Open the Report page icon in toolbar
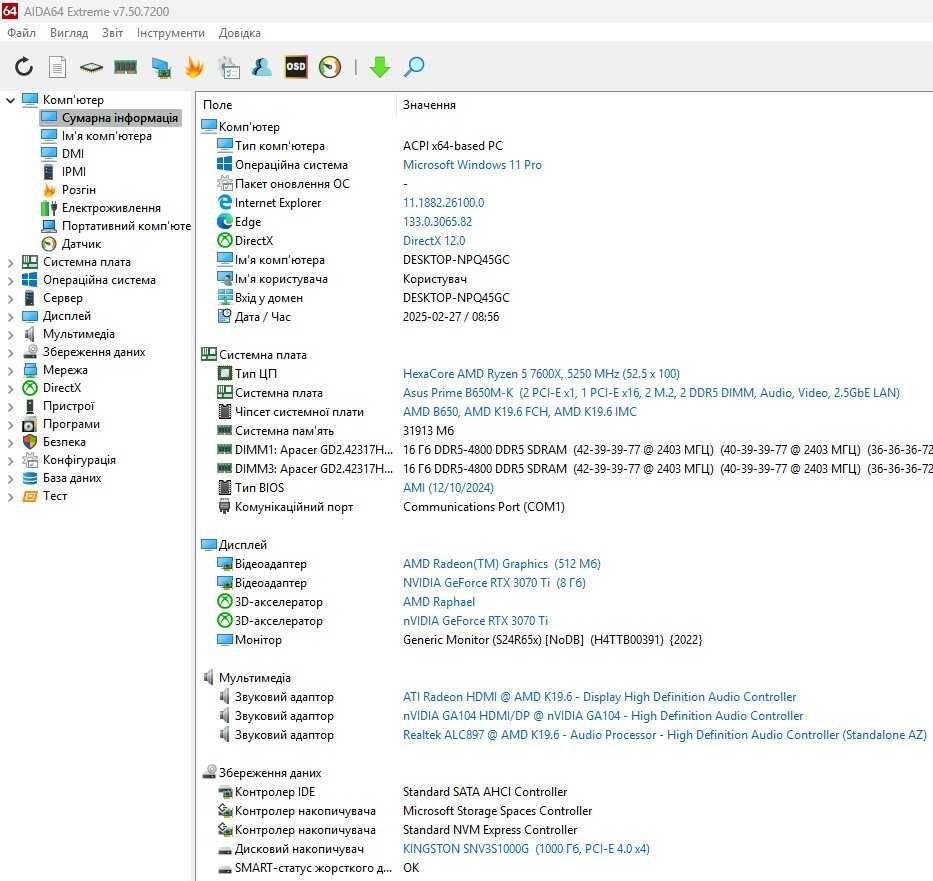The height and width of the screenshot is (881, 933). 58,67
